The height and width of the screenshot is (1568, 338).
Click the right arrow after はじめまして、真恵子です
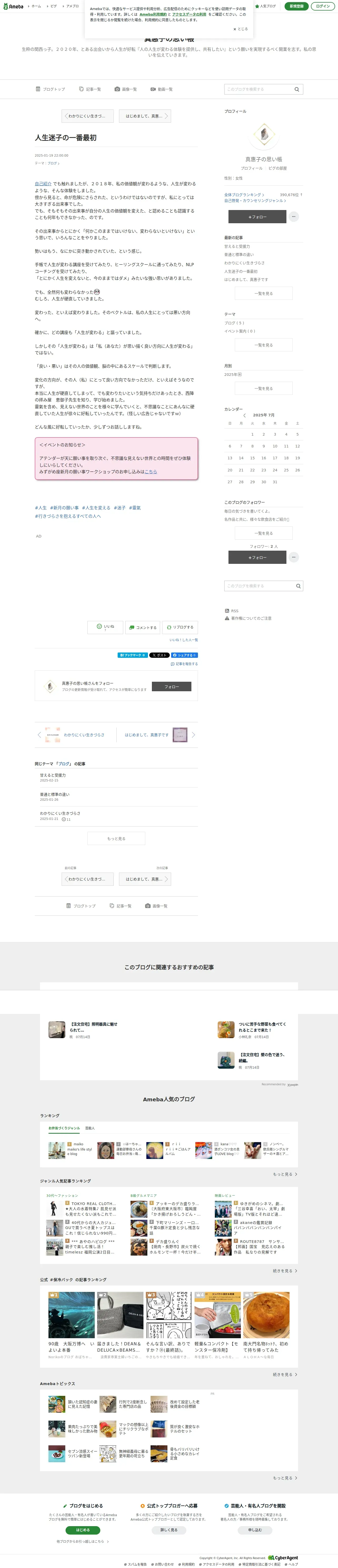pyautogui.click(x=194, y=735)
